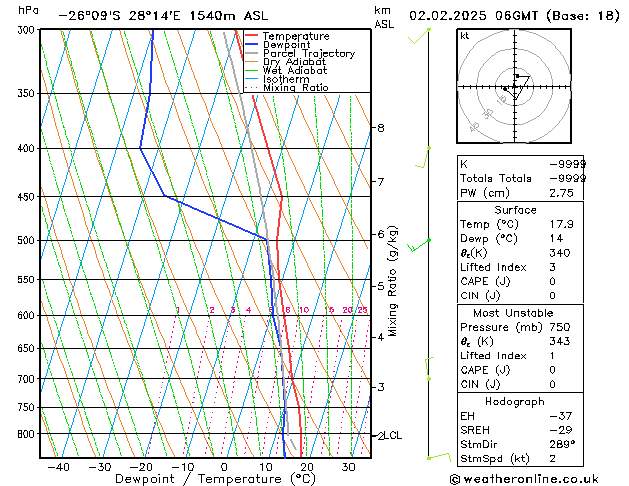Click the 400 hPa pressure level label

[26, 148]
